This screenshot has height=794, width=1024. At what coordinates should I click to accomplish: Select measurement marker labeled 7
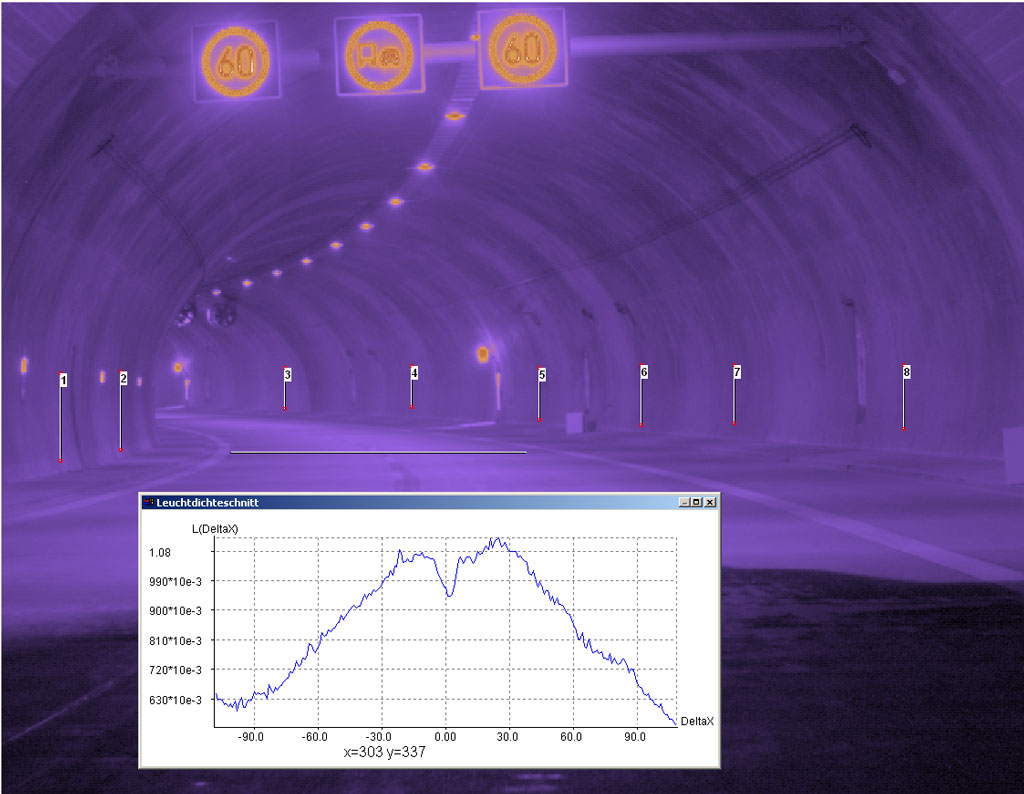(x=737, y=372)
